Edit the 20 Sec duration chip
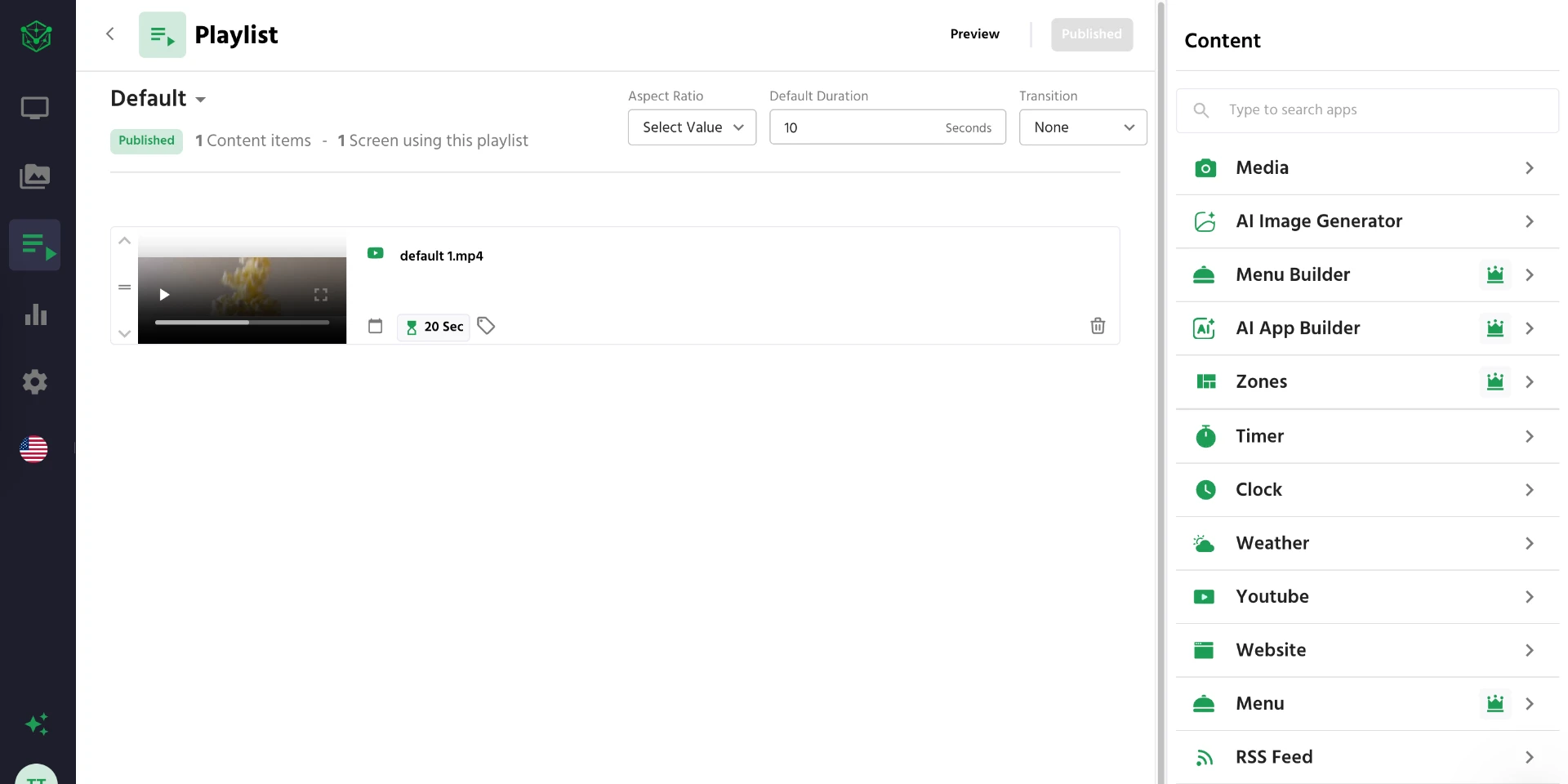 (434, 327)
